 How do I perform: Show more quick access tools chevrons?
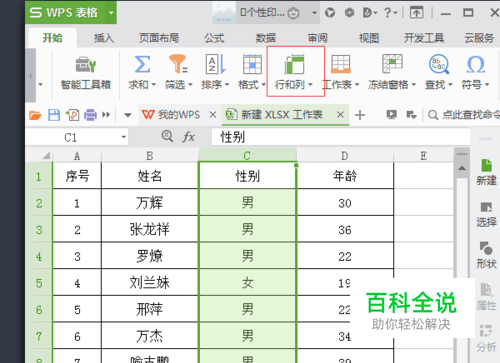[106, 115]
